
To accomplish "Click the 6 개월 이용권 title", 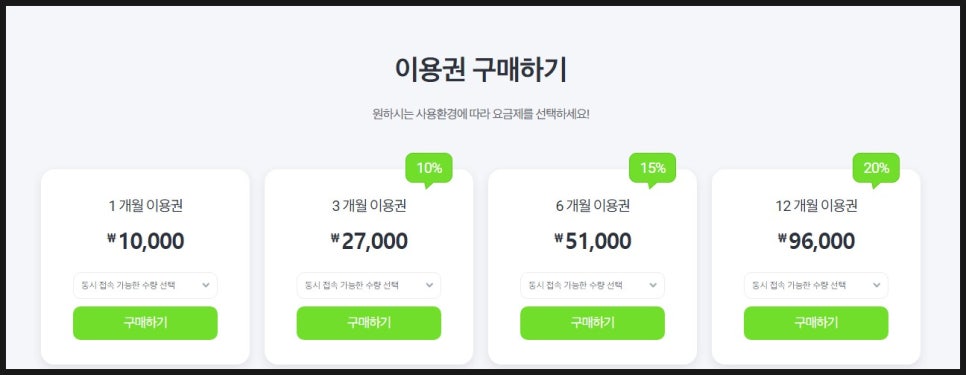I will click(x=593, y=206).
